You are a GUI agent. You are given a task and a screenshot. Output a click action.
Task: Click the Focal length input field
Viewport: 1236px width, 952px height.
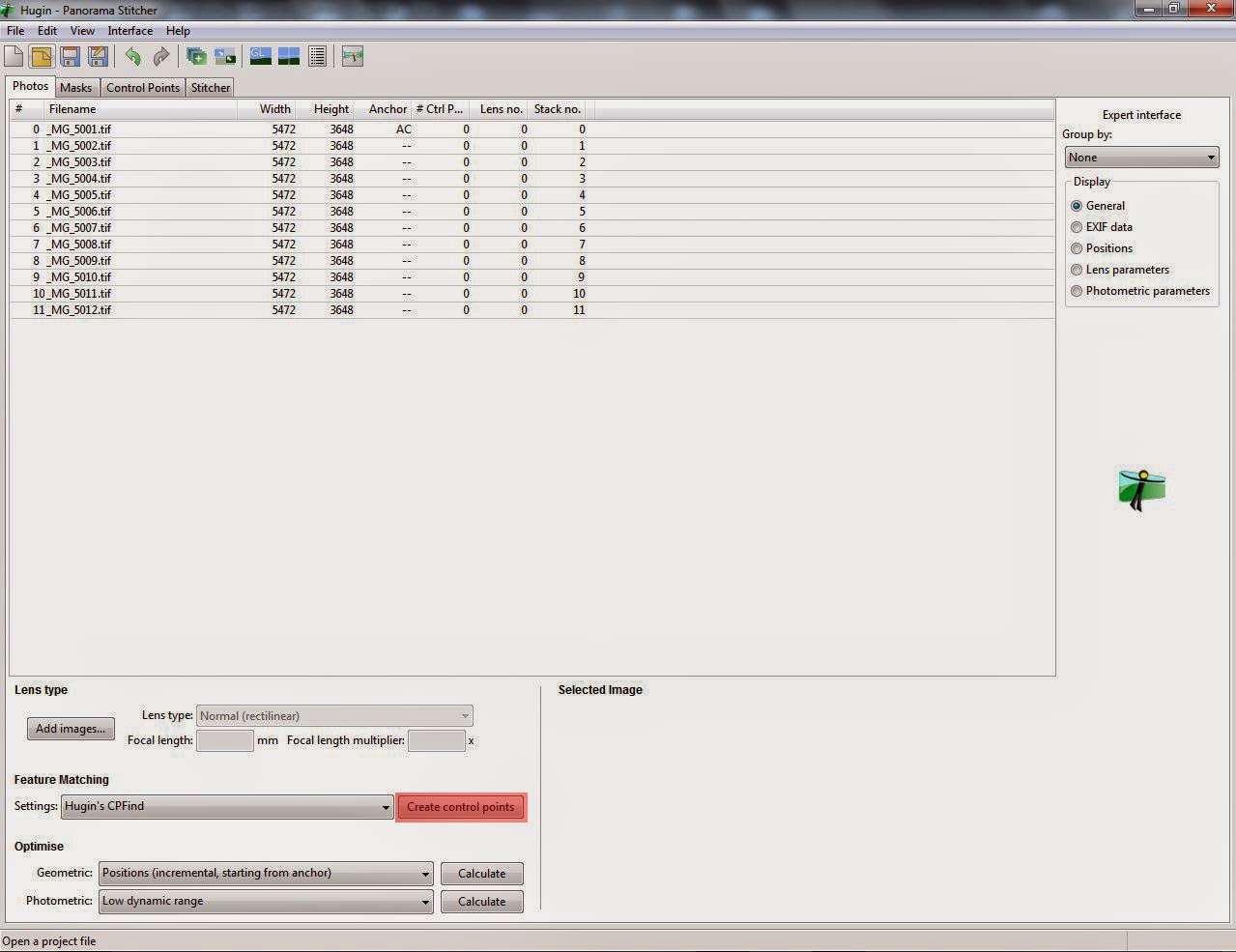tap(224, 739)
